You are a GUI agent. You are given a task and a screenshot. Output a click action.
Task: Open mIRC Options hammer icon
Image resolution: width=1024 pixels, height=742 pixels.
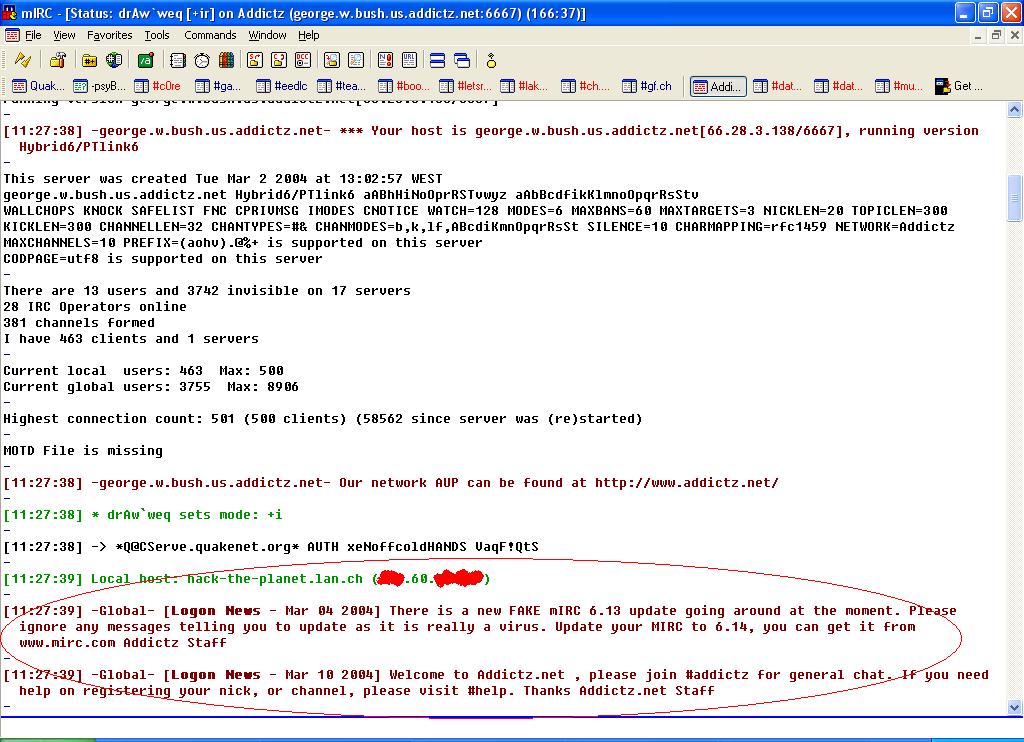coord(57,61)
